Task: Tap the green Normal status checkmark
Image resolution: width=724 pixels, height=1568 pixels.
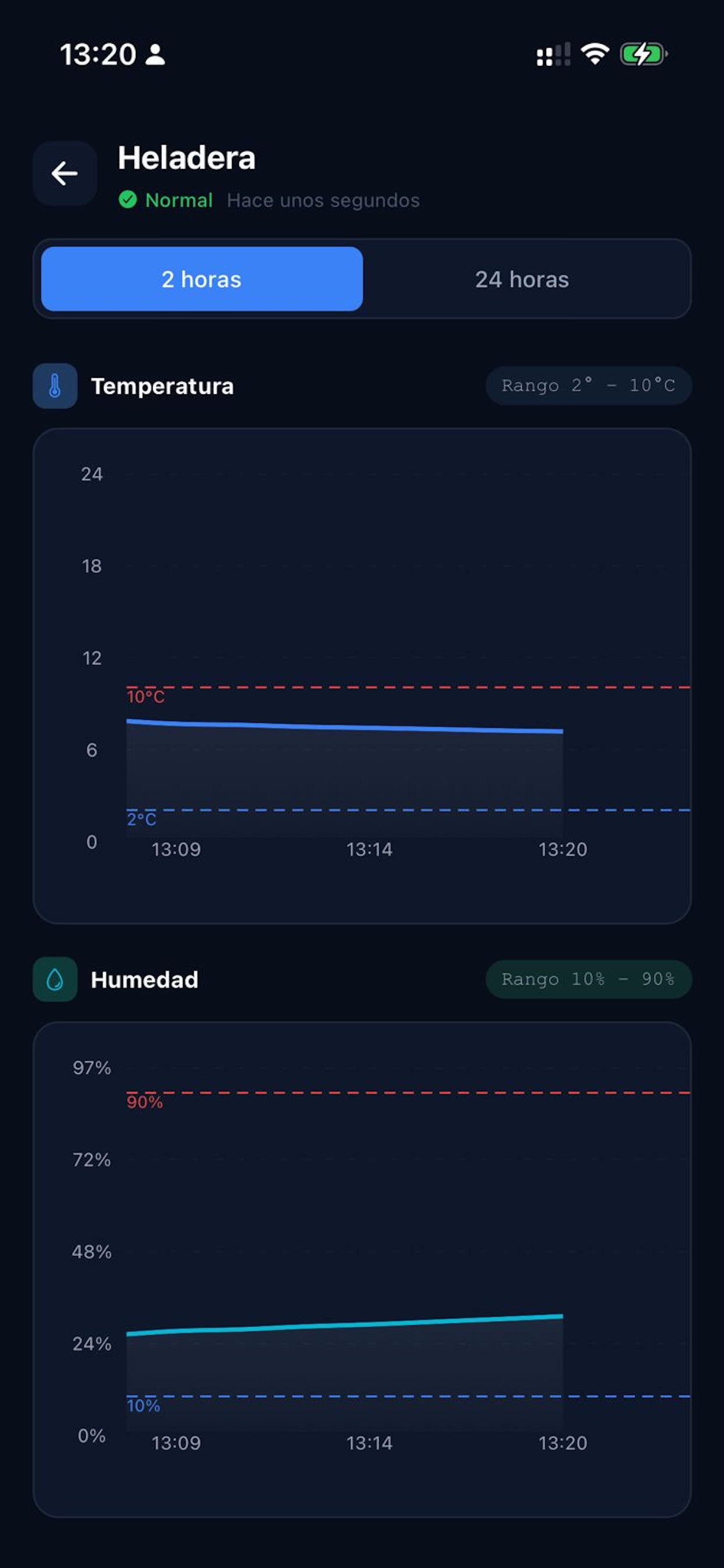Action: (x=128, y=199)
